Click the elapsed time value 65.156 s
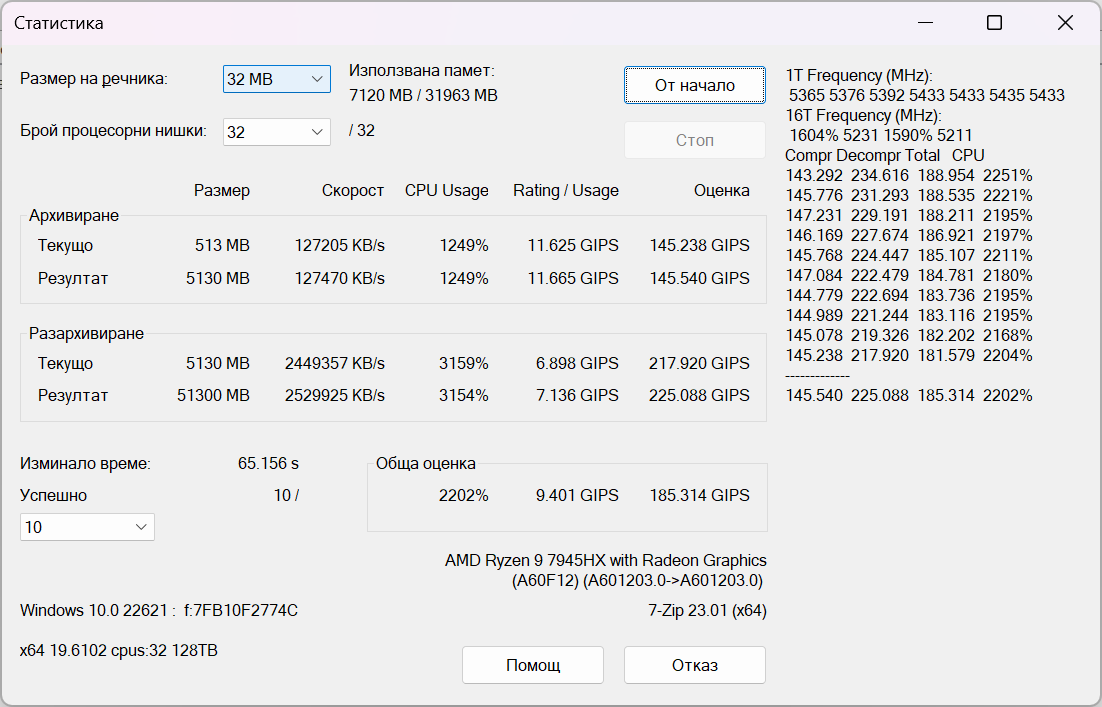 (x=268, y=464)
